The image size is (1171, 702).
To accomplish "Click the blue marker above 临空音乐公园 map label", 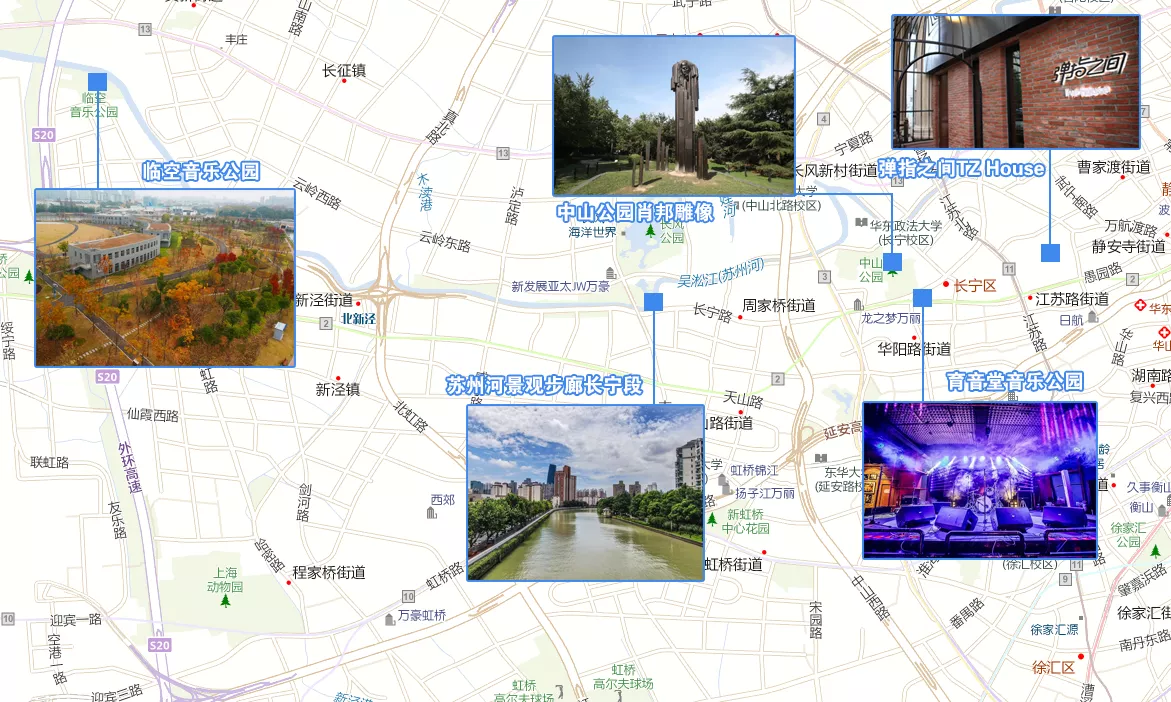I will point(97,82).
